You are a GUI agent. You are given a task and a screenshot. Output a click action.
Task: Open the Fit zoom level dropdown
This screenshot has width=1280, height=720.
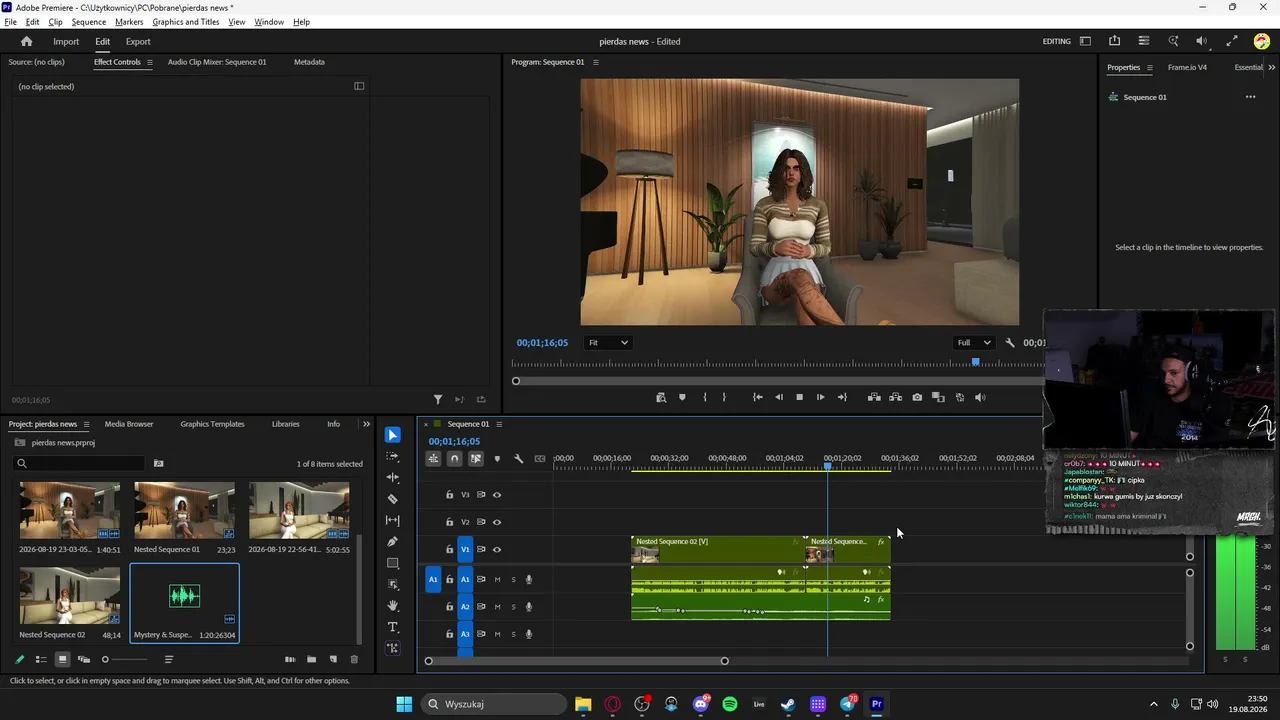[608, 343]
